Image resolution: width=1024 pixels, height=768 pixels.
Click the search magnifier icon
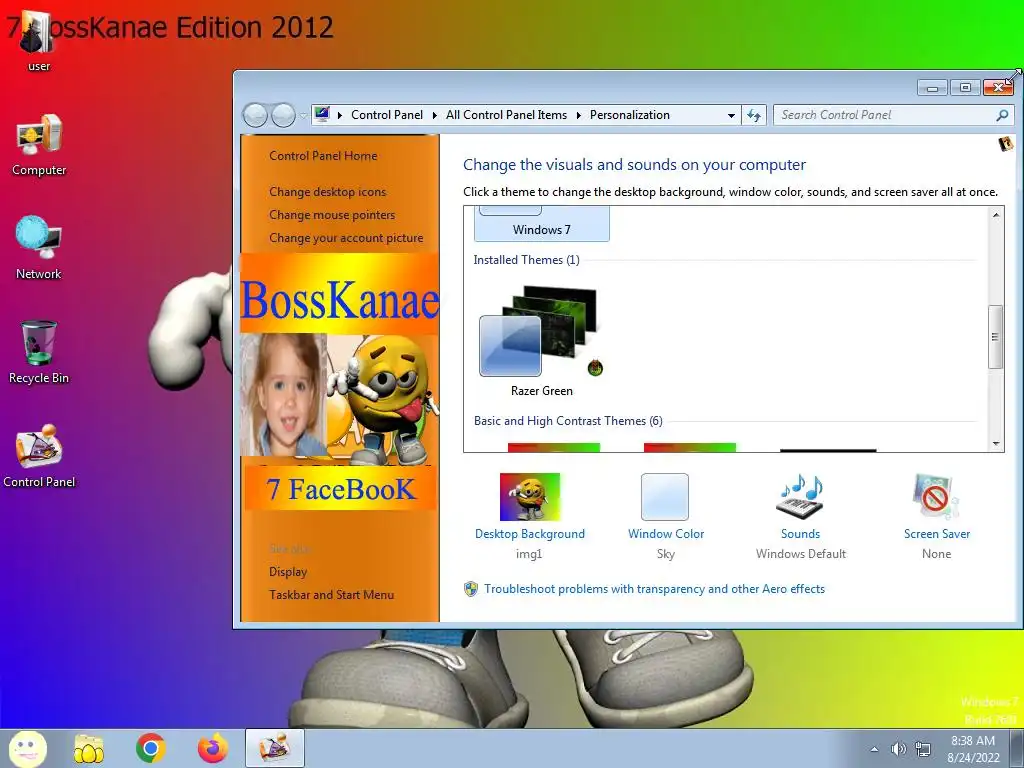(1002, 116)
